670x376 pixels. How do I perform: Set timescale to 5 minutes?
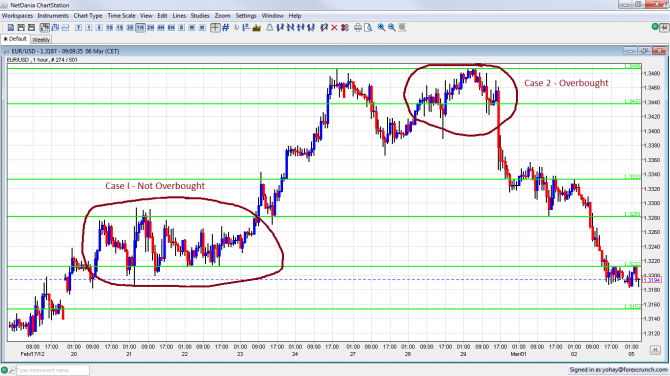pos(99,27)
